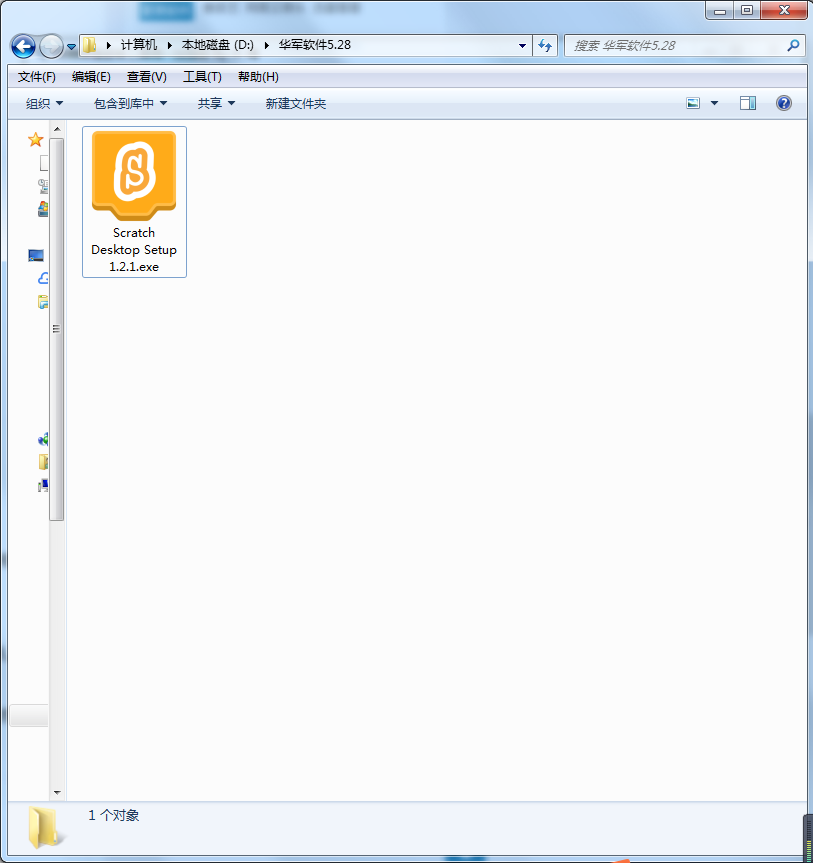Toggle the preview pane on the toolbar
The width and height of the screenshot is (813, 863).
[747, 102]
